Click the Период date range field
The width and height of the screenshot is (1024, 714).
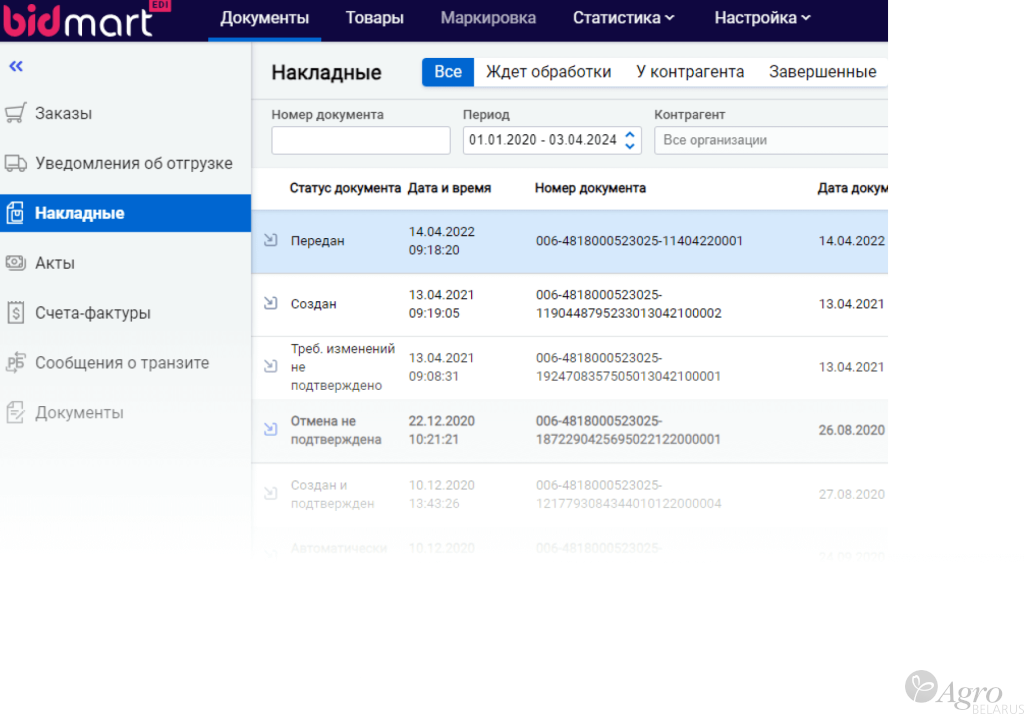tap(552, 140)
